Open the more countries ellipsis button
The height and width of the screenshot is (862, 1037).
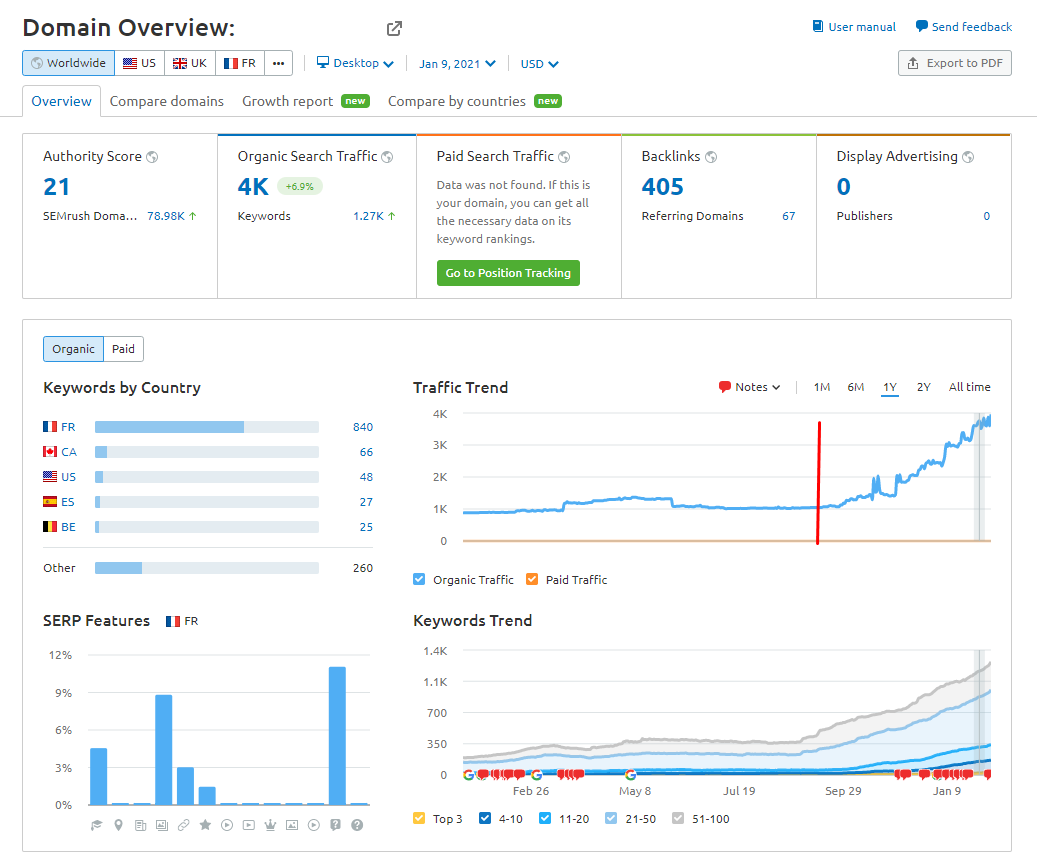(278, 63)
